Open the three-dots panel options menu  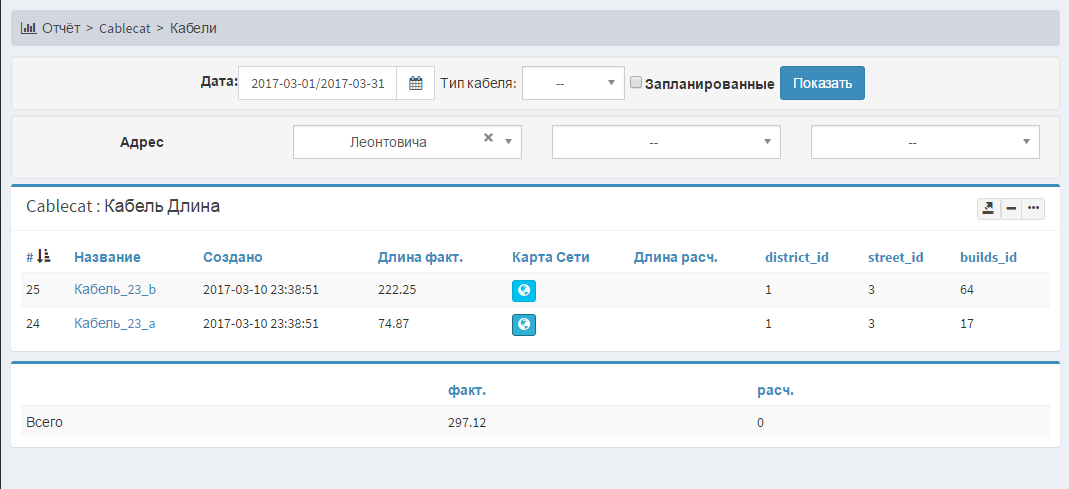pyautogui.click(x=1033, y=208)
